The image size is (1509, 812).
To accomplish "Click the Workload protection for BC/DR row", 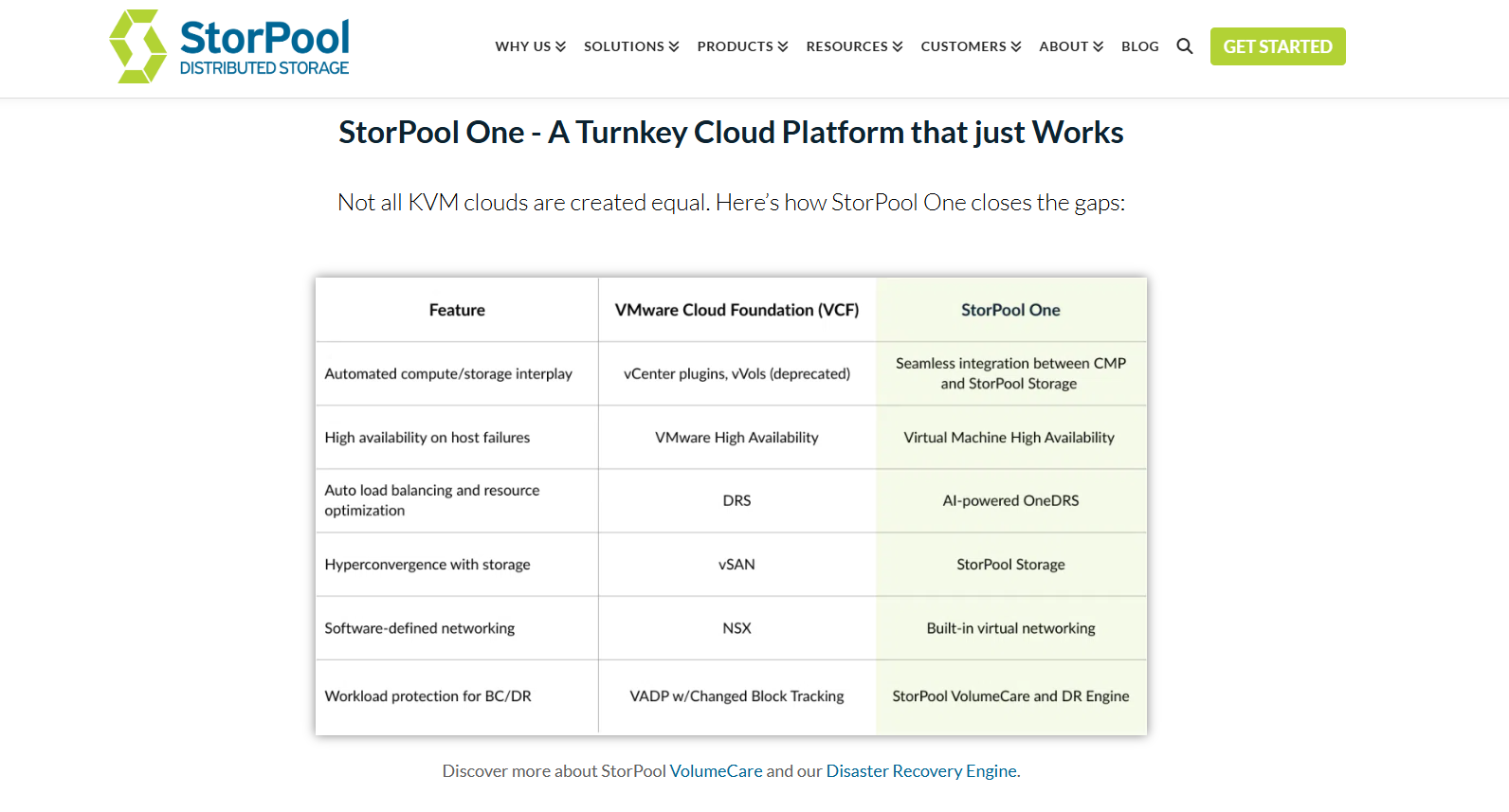I will click(427, 696).
